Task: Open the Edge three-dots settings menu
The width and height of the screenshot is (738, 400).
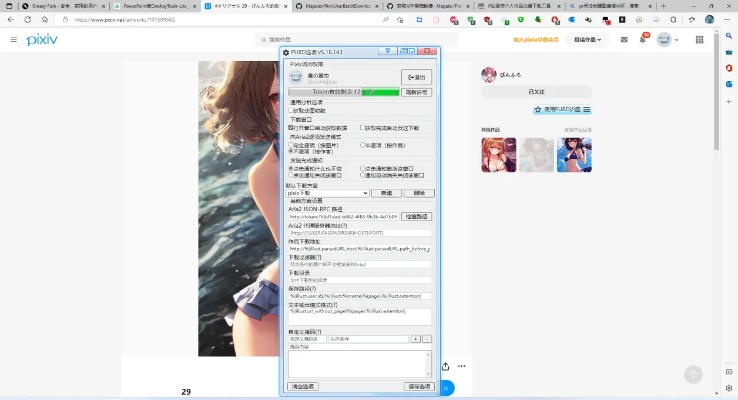Action: 726,20
